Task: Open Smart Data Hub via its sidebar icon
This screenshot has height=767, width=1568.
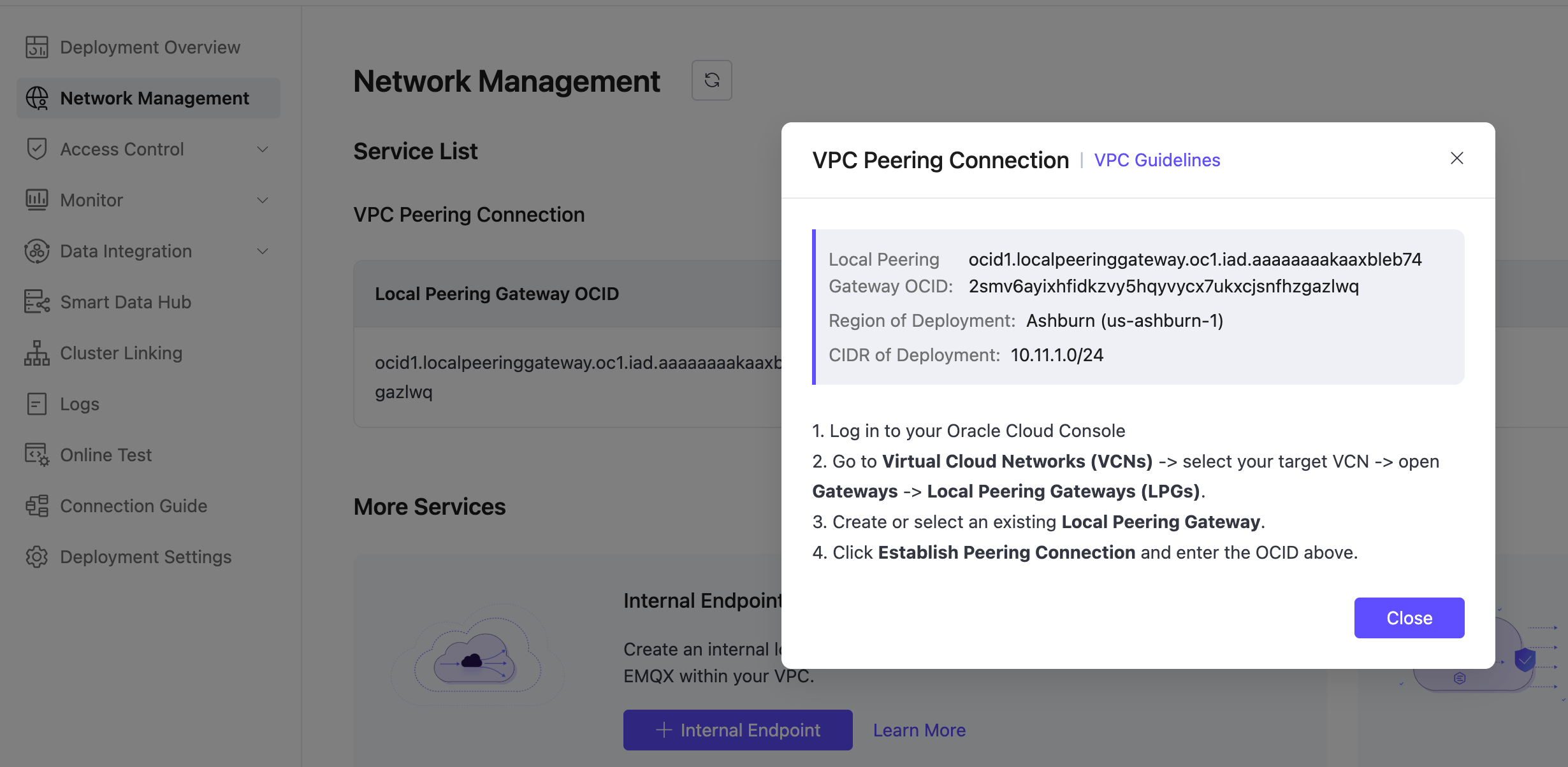Action: (x=36, y=301)
